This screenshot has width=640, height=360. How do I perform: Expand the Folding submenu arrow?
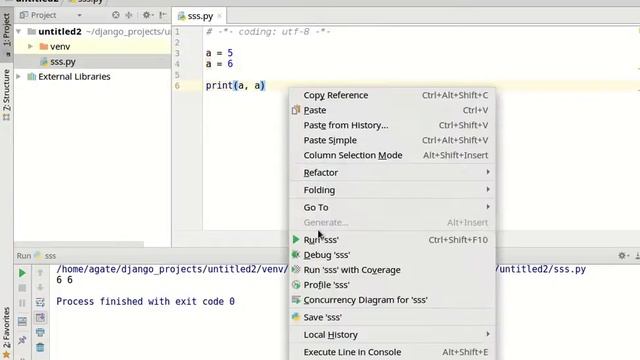point(488,190)
